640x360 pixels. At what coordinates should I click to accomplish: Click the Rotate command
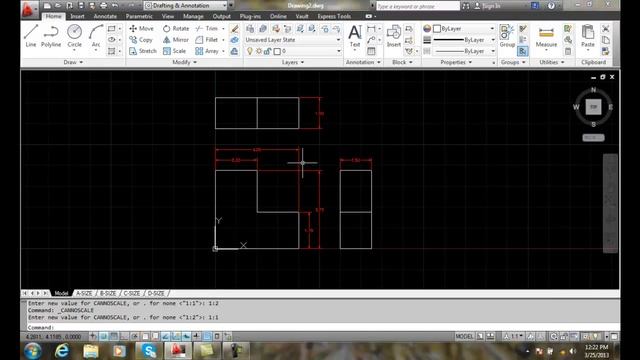pos(176,29)
